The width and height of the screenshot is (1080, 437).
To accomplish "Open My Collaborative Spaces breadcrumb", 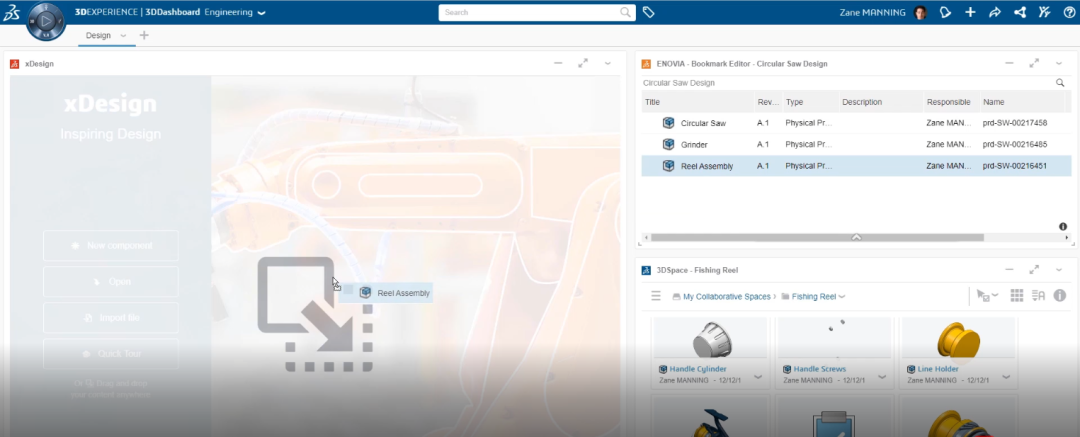I will click(726, 296).
